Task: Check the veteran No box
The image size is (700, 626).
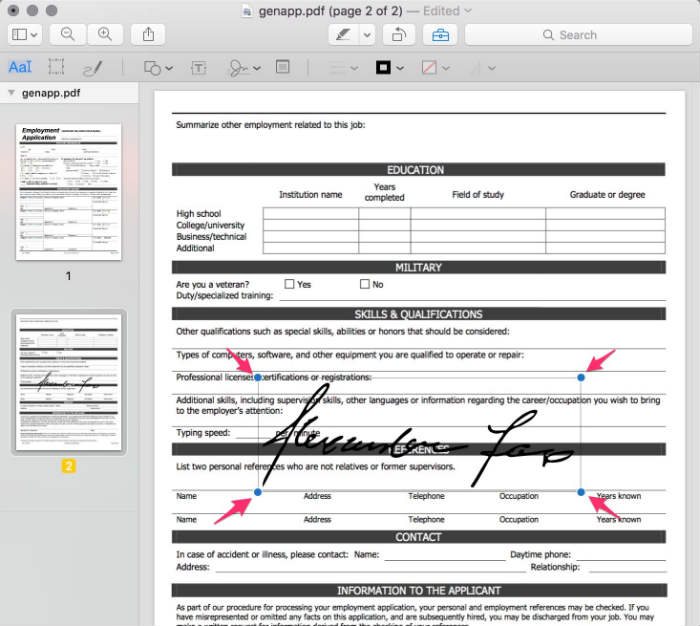Action: click(x=365, y=284)
